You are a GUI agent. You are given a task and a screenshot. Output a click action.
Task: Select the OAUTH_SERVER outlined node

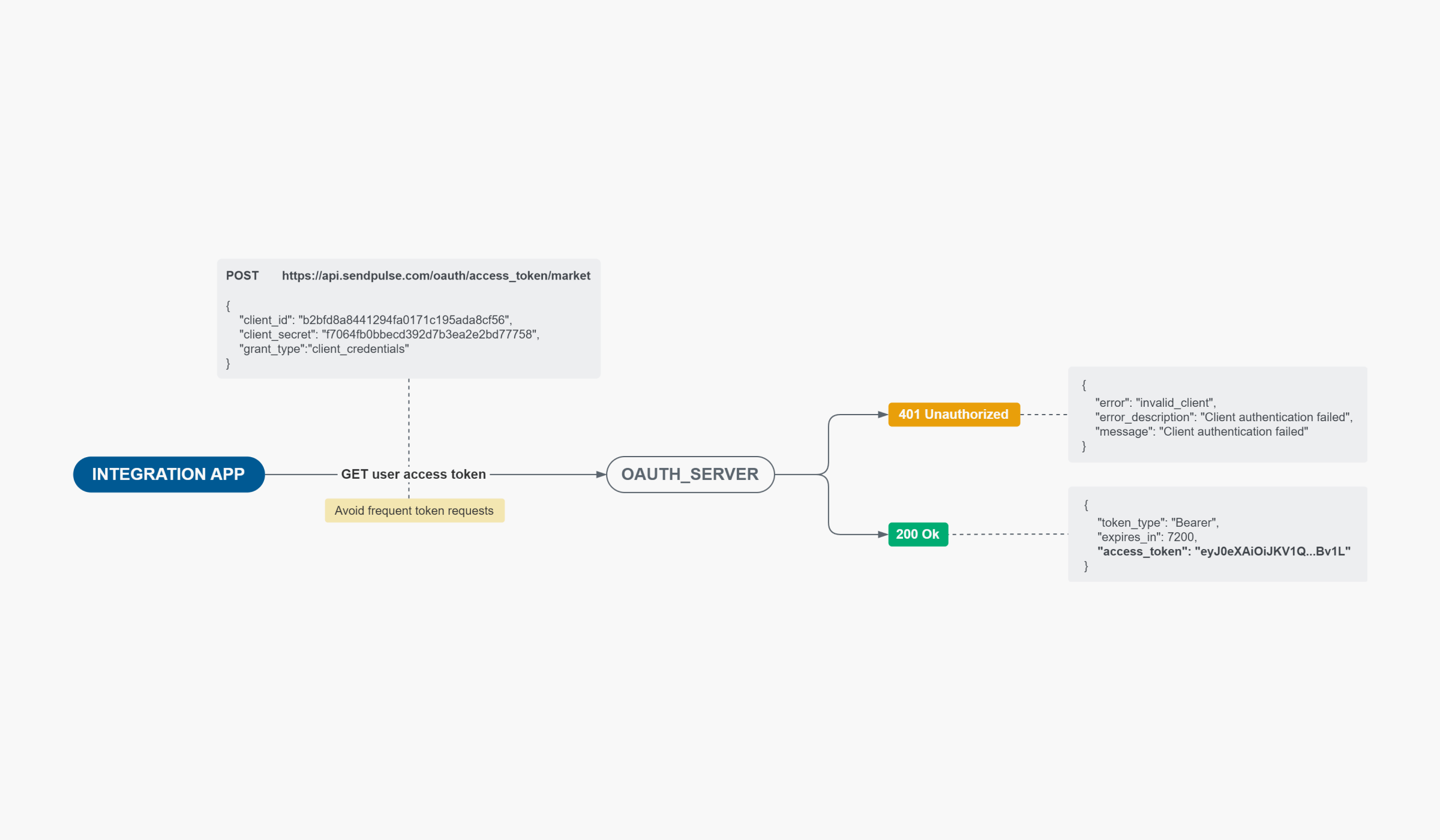click(690, 474)
